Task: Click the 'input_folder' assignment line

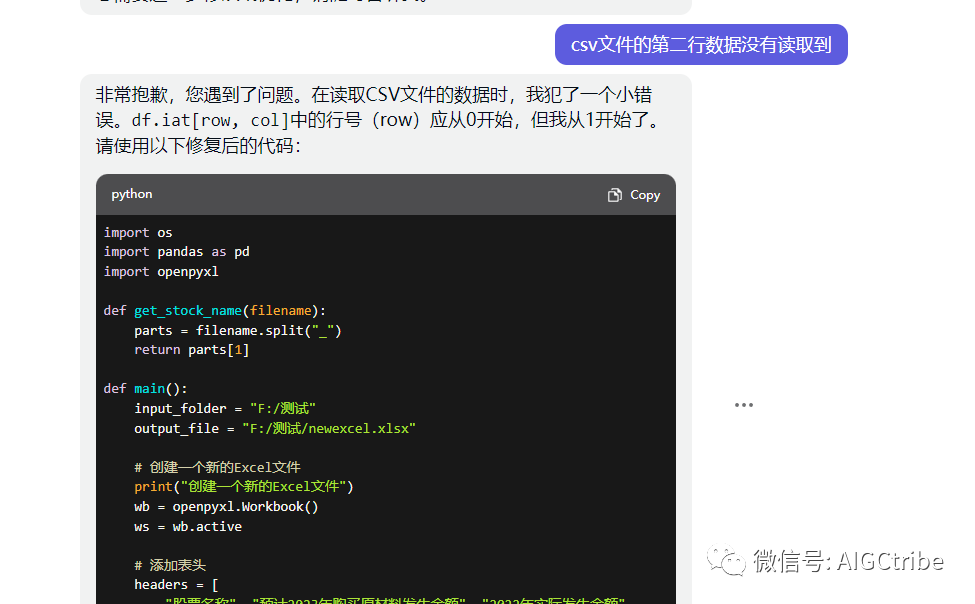Action: (225, 409)
